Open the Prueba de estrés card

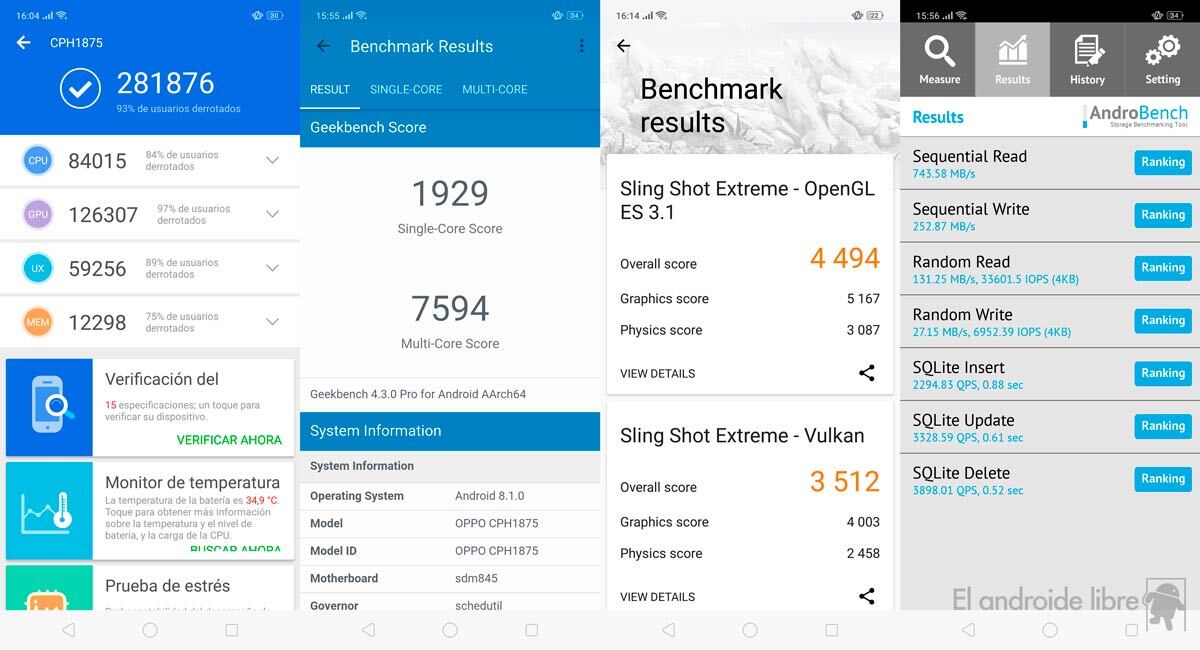pos(150,588)
